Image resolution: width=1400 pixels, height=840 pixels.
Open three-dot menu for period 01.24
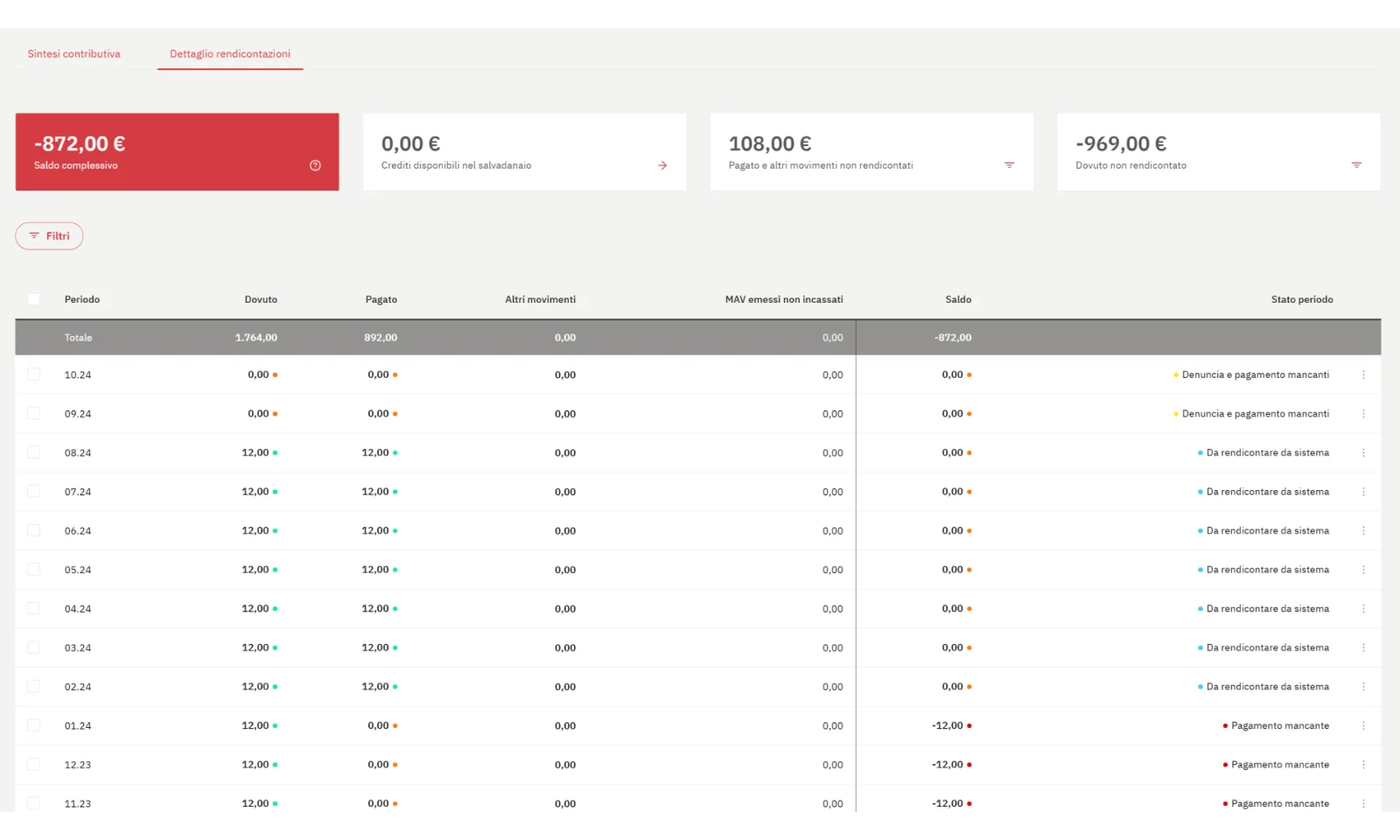pos(1363,726)
